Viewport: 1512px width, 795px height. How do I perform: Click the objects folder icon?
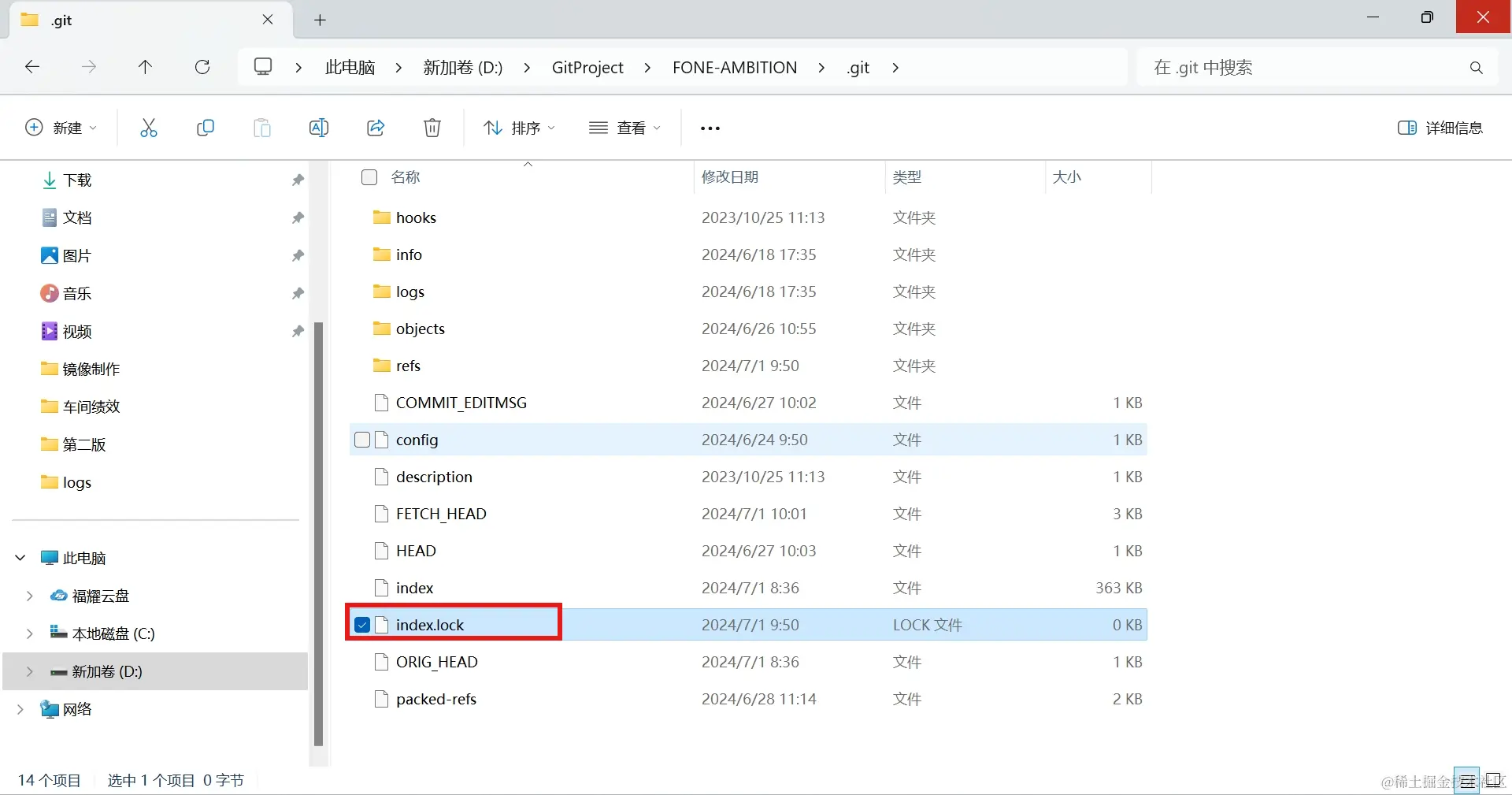(382, 329)
